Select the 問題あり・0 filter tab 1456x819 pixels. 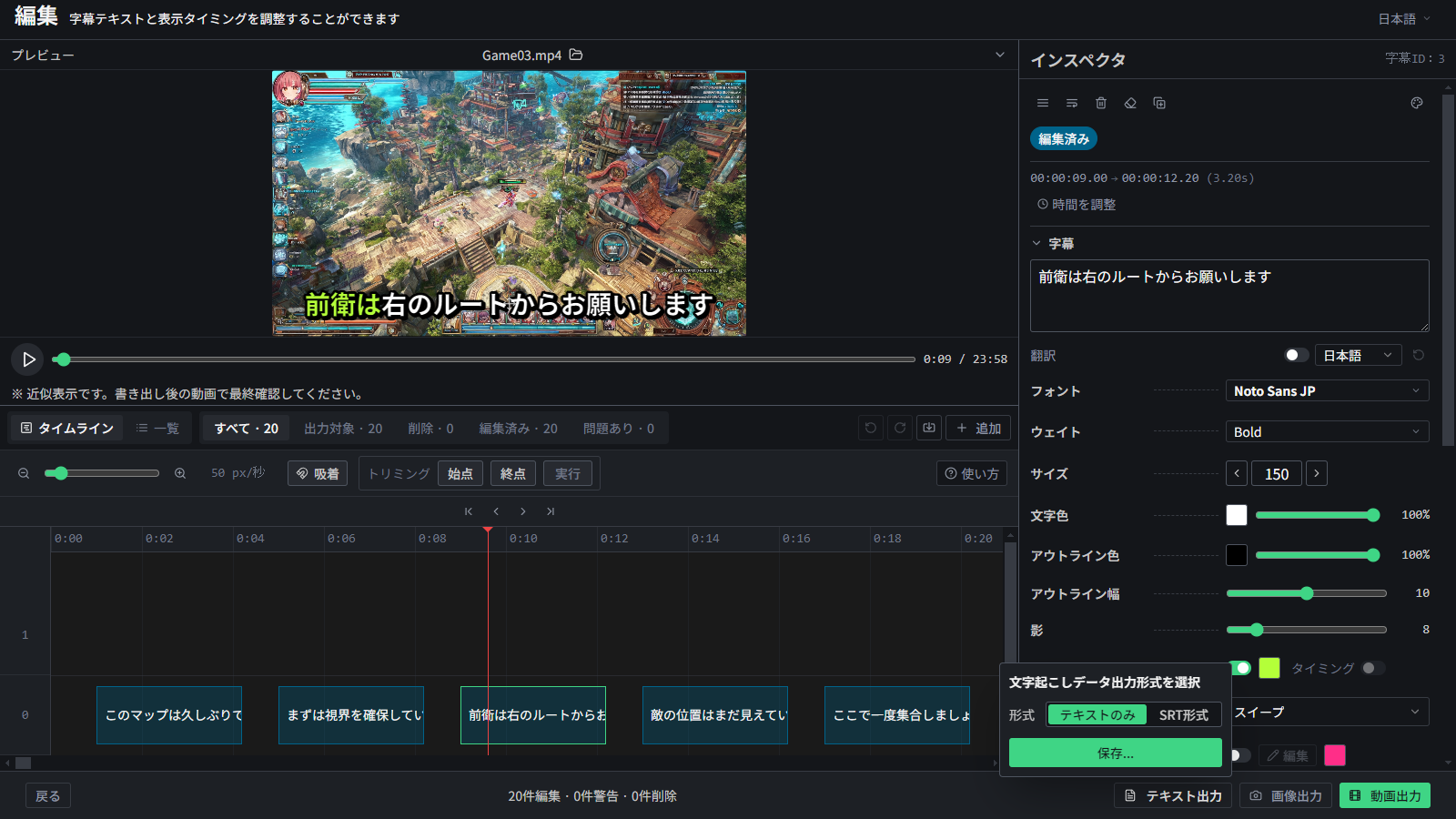tap(619, 428)
